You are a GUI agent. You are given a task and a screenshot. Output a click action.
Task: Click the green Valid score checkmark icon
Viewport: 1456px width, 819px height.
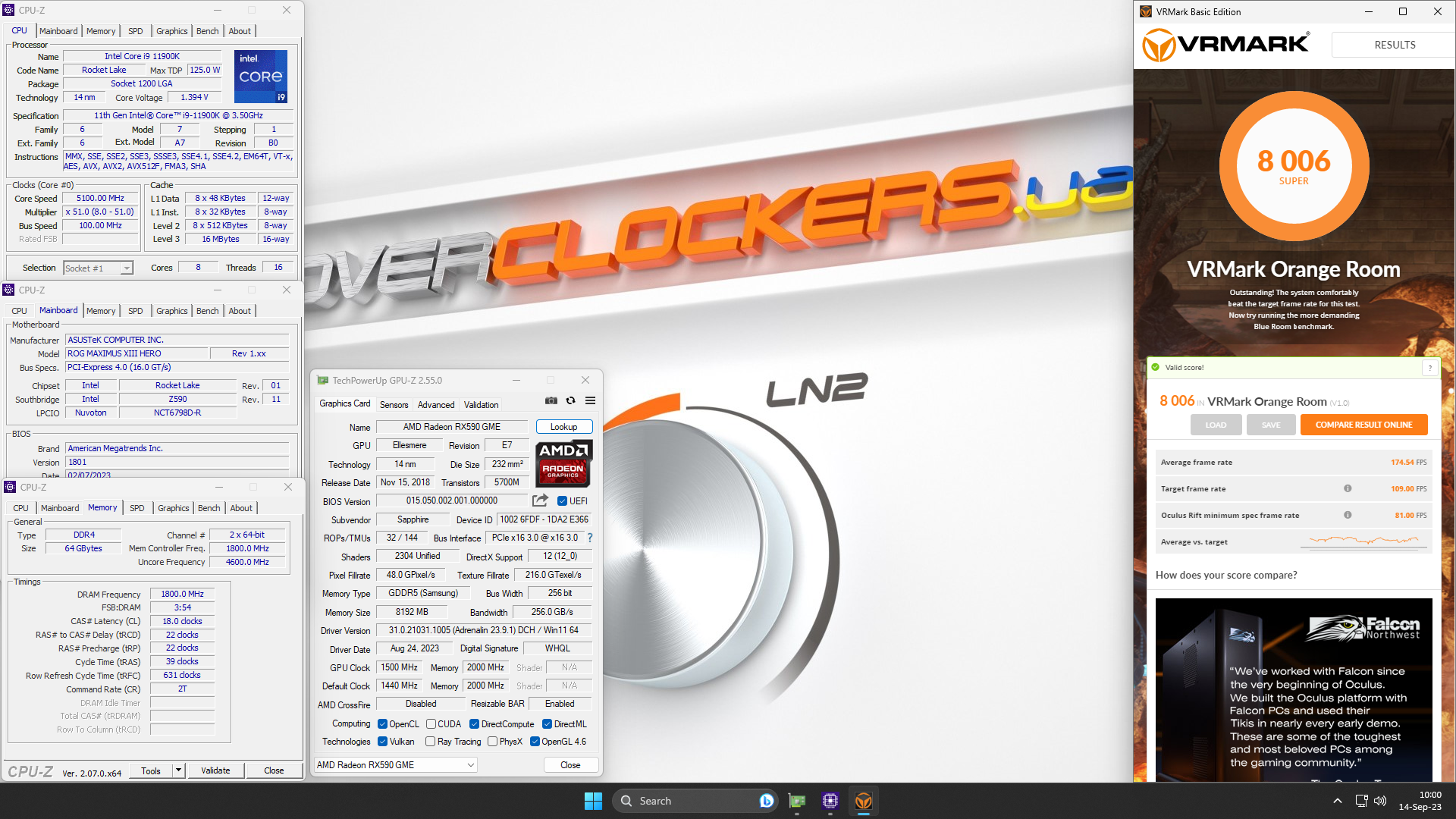tap(1156, 367)
